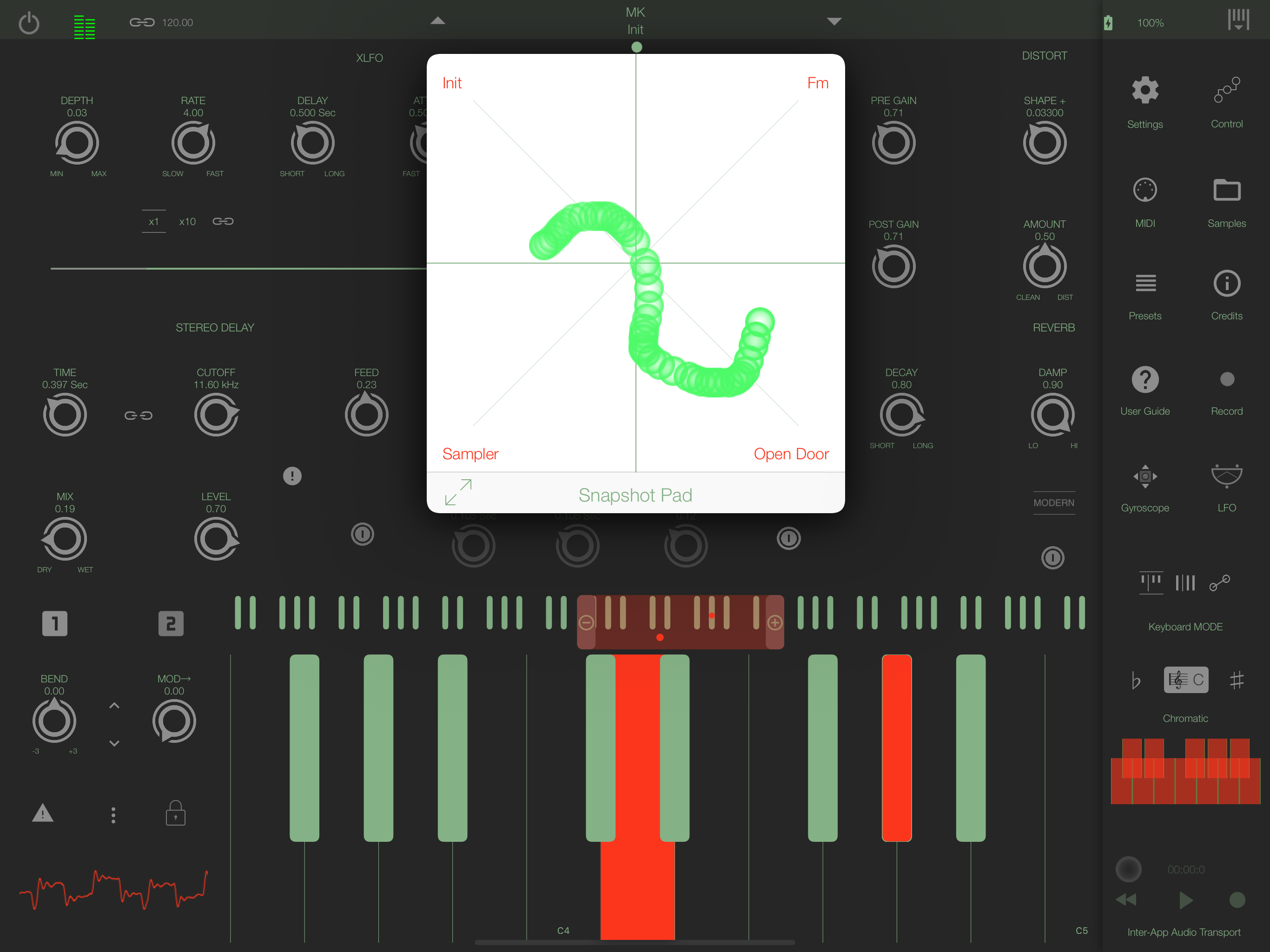Tap the warning exclamation circle icon
Viewport: 1270px width, 952px height.
coord(292,476)
